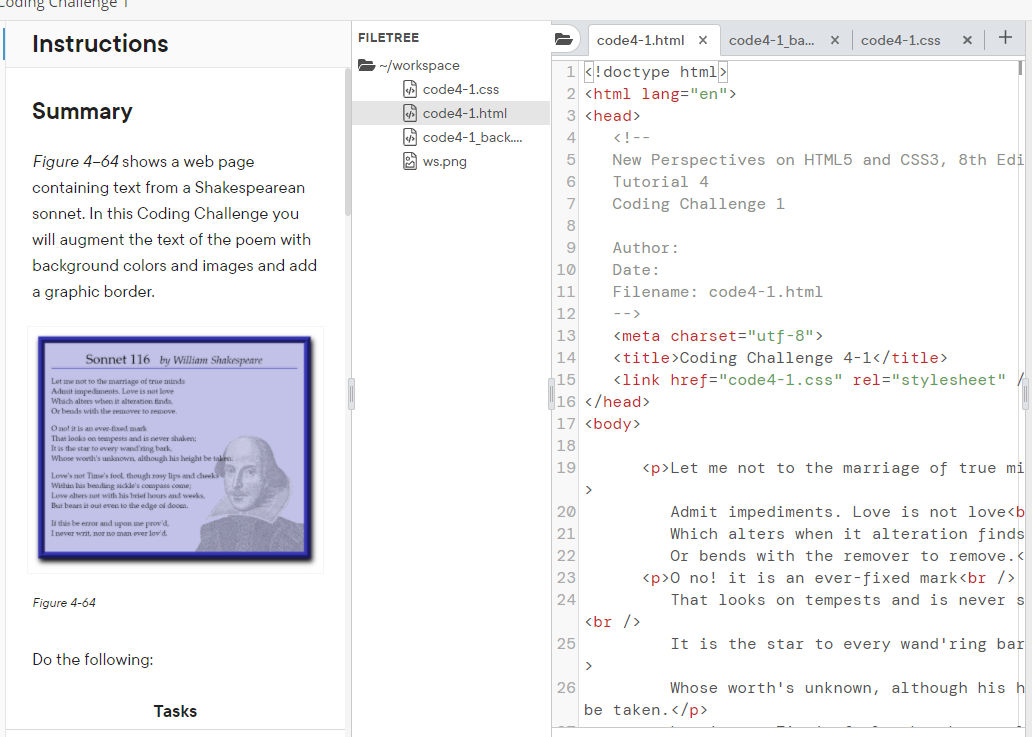
Task: Click 'Admit impediments' code line 20
Action: click(847, 512)
